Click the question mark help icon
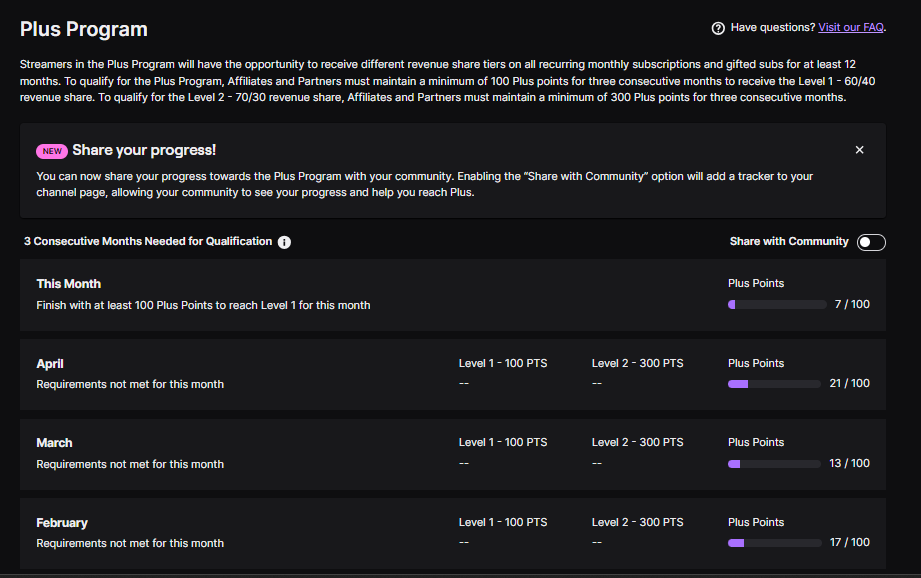 click(x=718, y=28)
